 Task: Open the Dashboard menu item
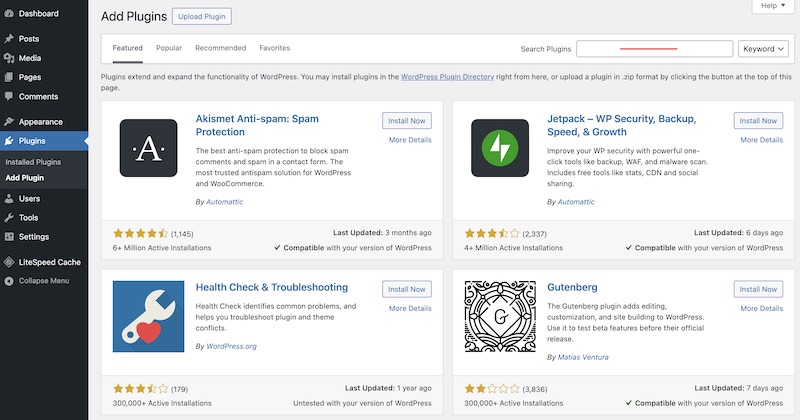[44, 14]
